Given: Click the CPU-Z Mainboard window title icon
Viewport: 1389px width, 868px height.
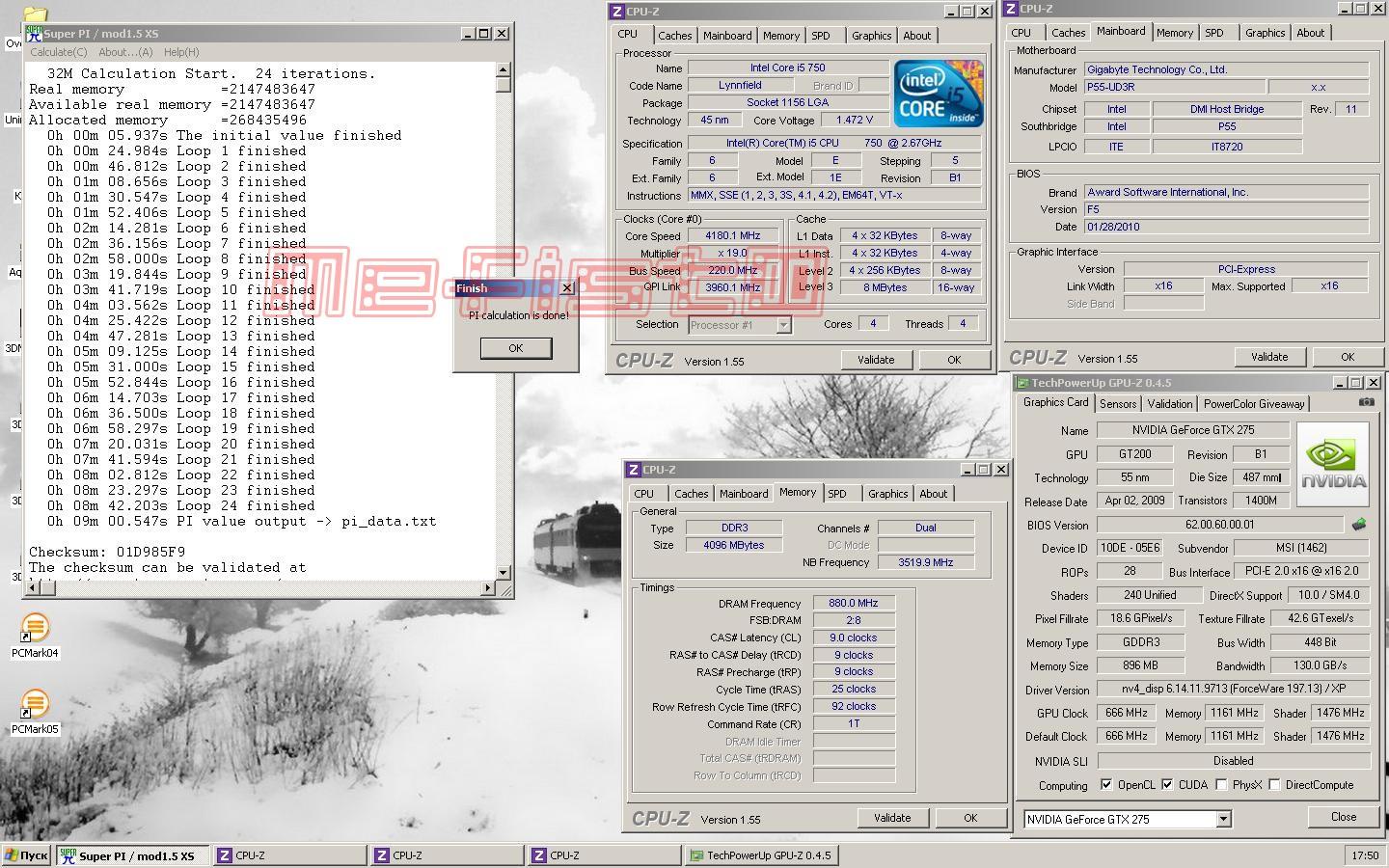Looking at the screenshot, I should pos(1011,9).
